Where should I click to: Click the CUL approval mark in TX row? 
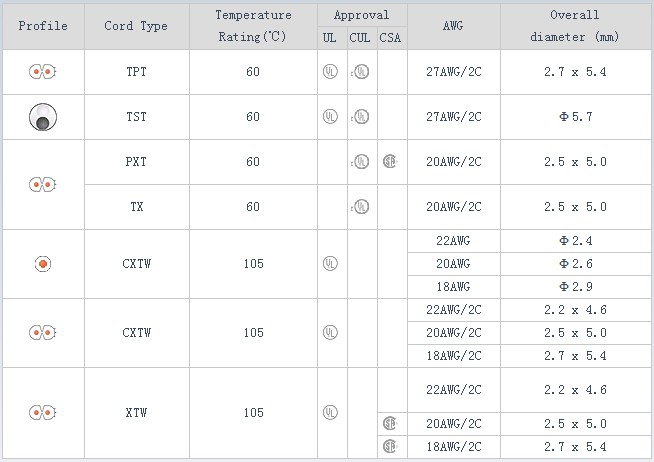[x=361, y=207]
